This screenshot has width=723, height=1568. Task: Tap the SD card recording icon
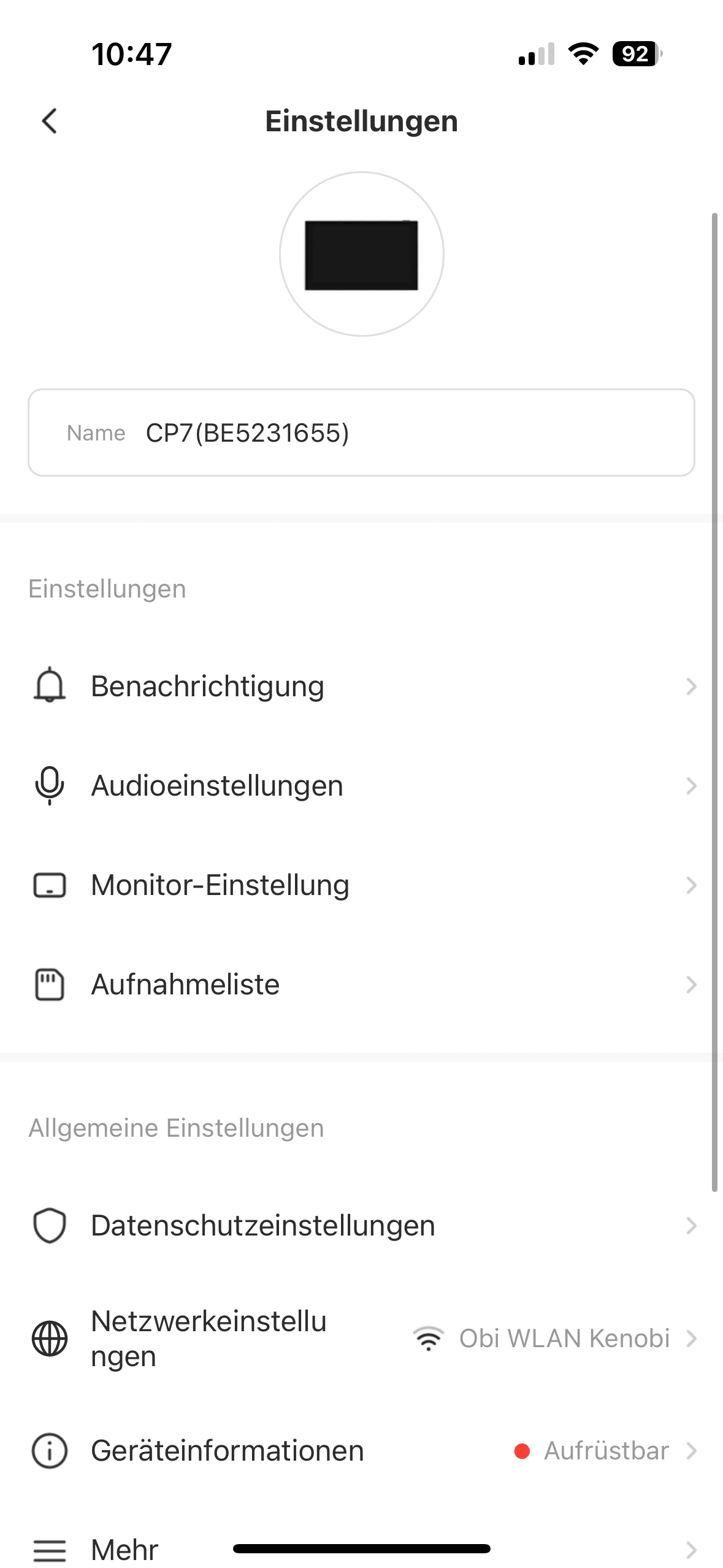tap(50, 985)
